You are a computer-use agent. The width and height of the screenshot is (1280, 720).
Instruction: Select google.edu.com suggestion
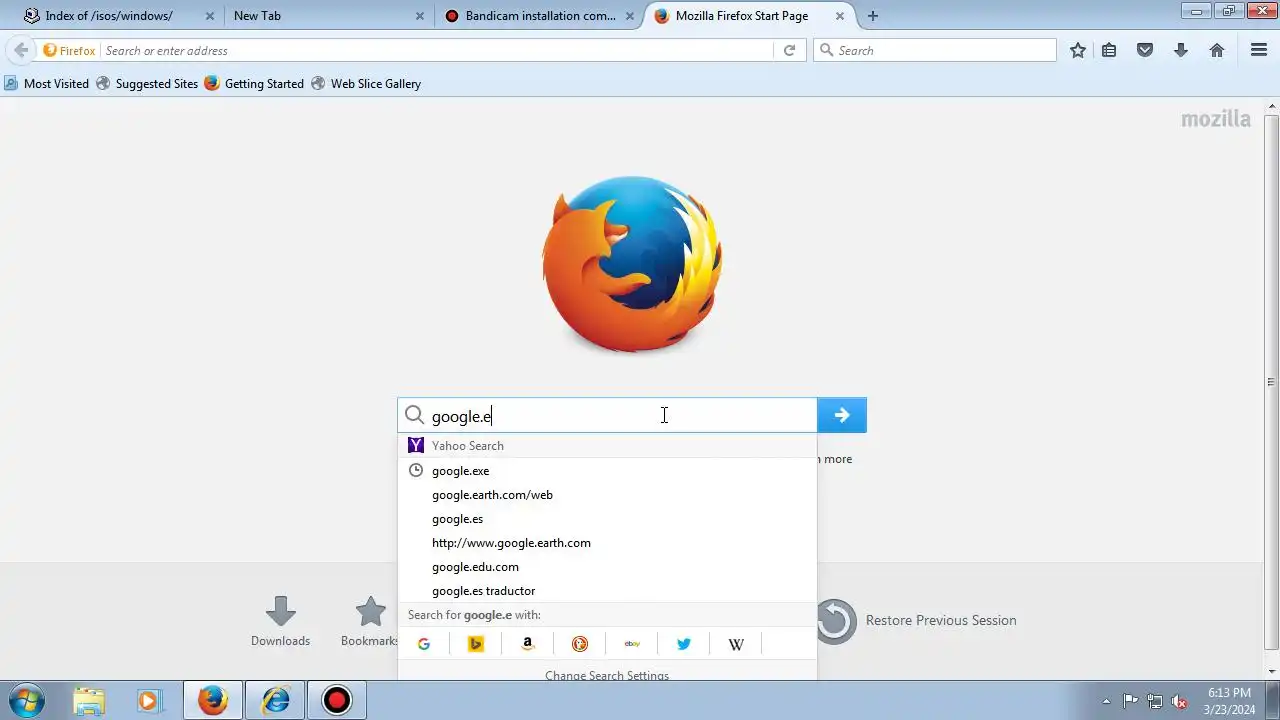pos(607,566)
